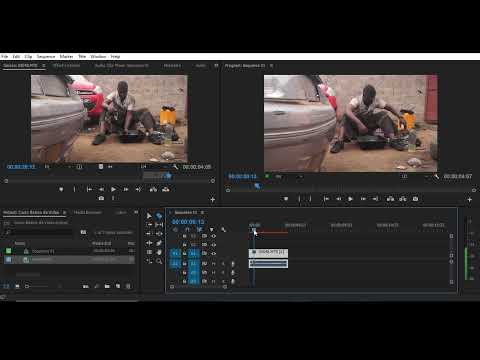Open Source monitor button editor plus

[213, 200]
